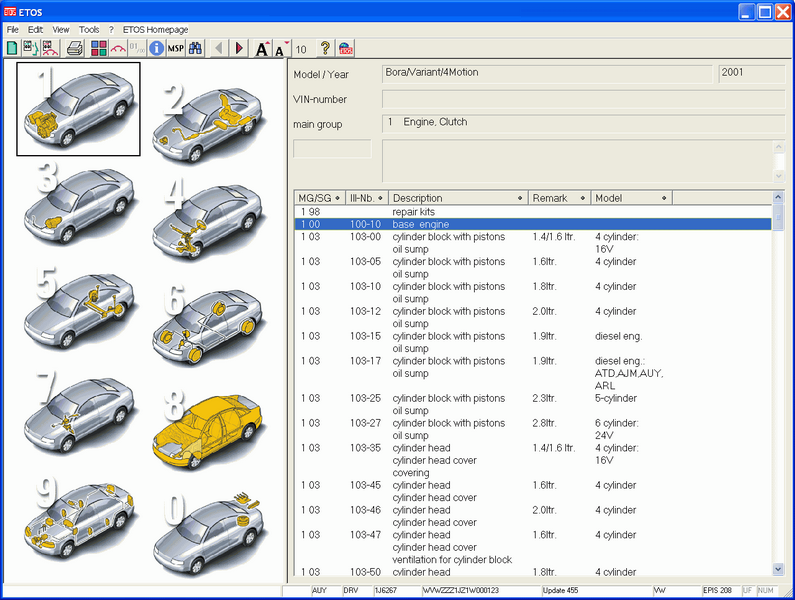This screenshot has width=795, height=600.
Task: Open the binoculars search tool
Action: pyautogui.click(x=196, y=48)
